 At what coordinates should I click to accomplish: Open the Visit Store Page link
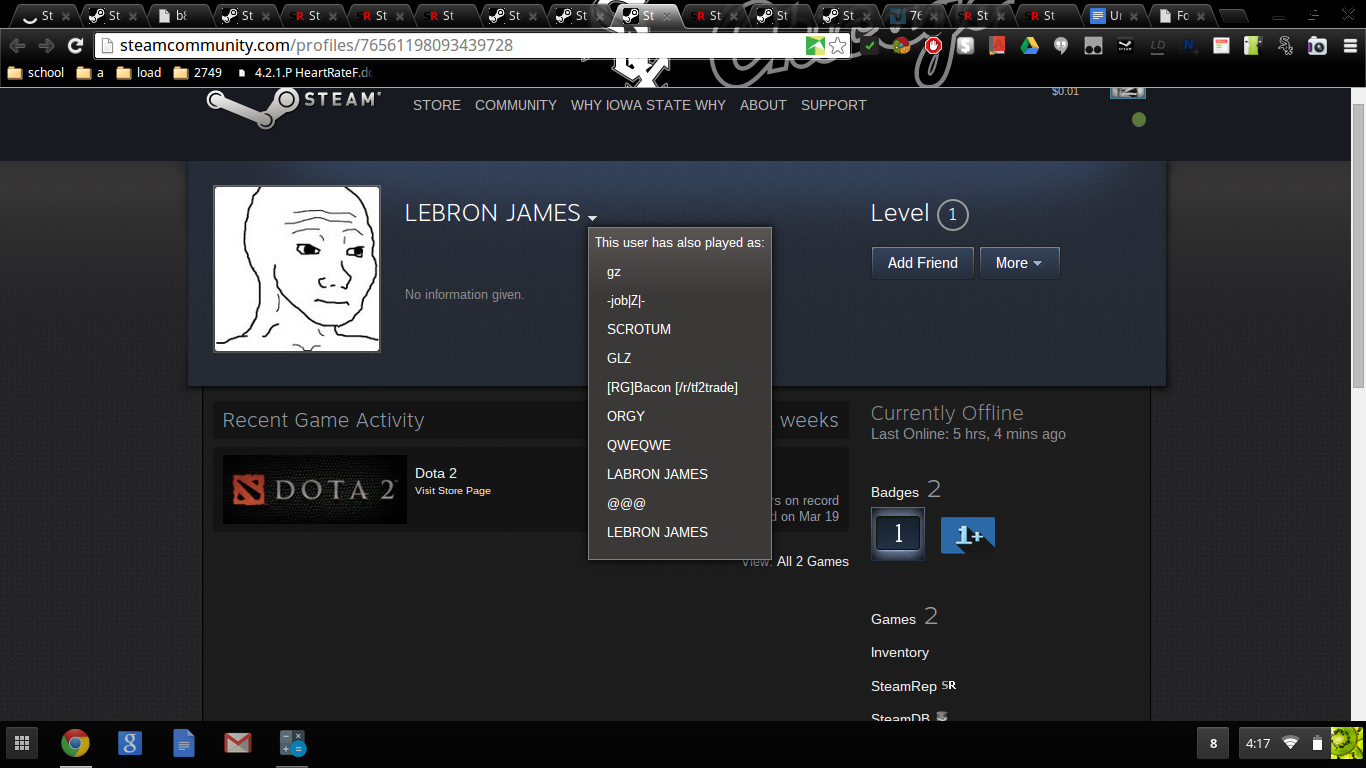click(x=453, y=491)
